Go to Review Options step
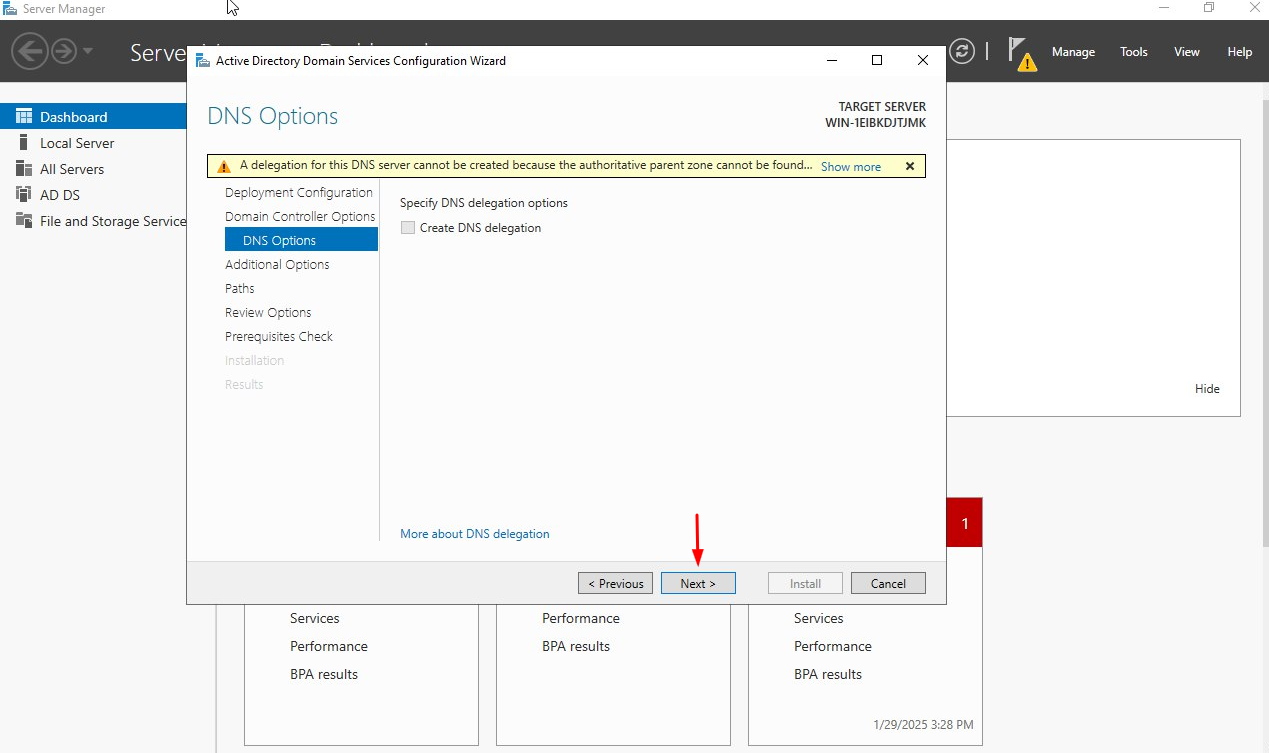 point(268,312)
